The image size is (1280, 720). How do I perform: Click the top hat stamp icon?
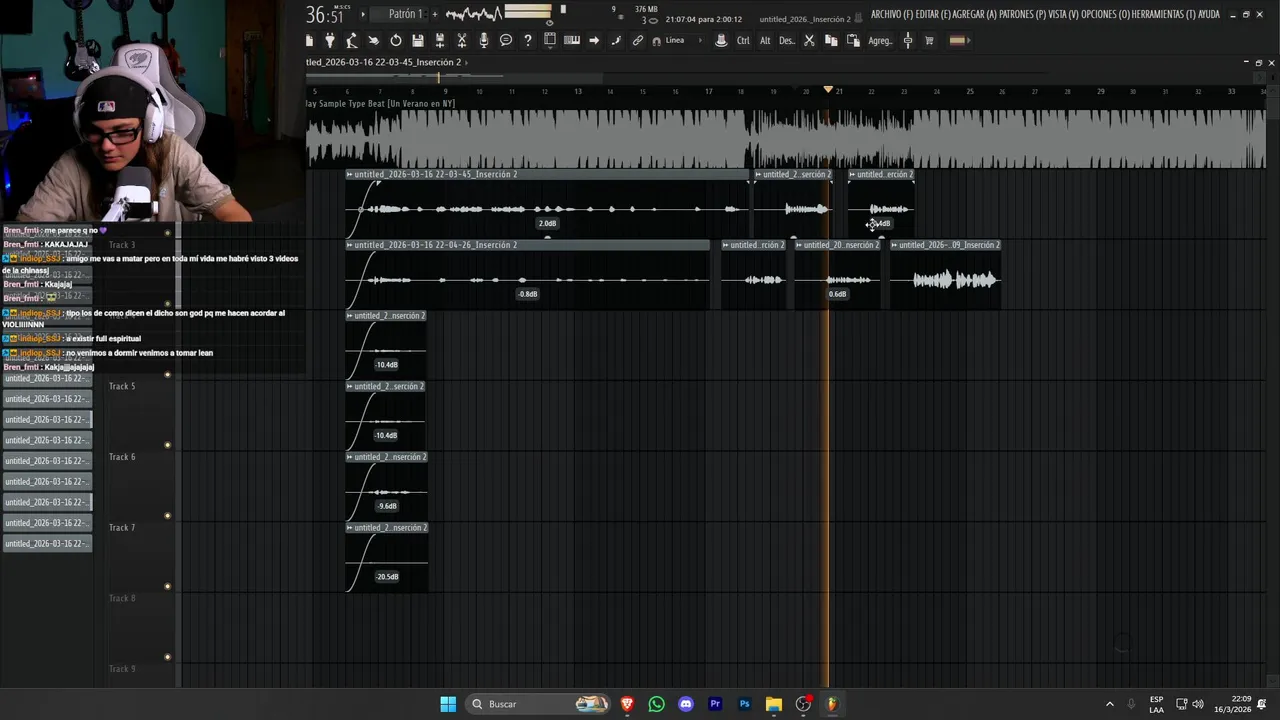[721, 41]
